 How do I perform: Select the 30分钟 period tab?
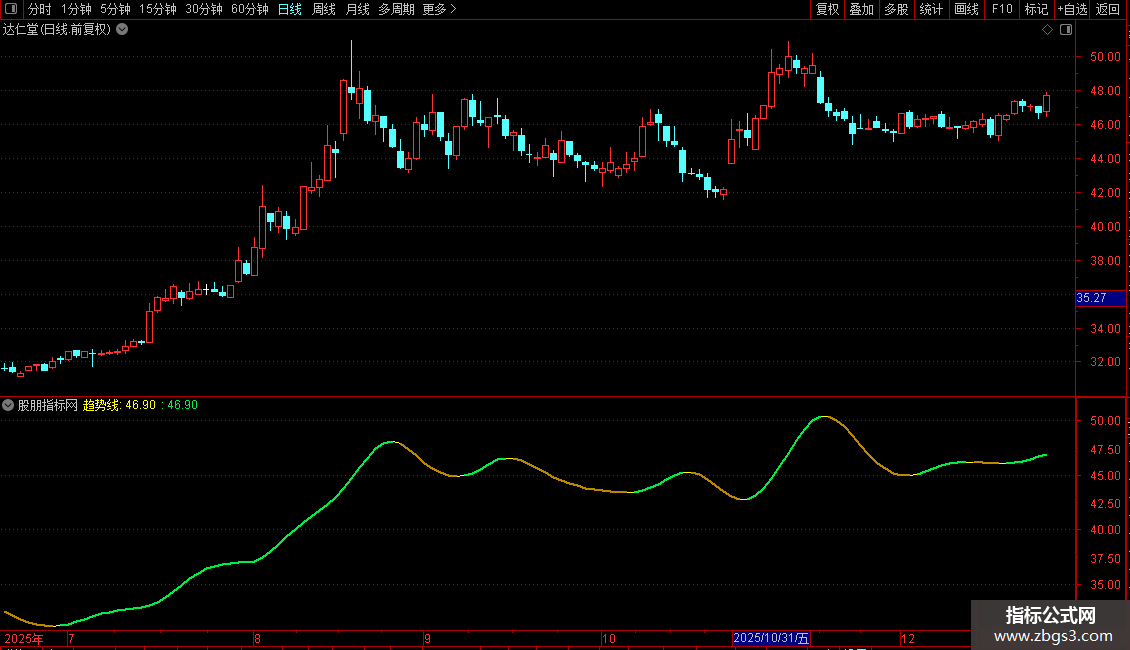pos(204,9)
